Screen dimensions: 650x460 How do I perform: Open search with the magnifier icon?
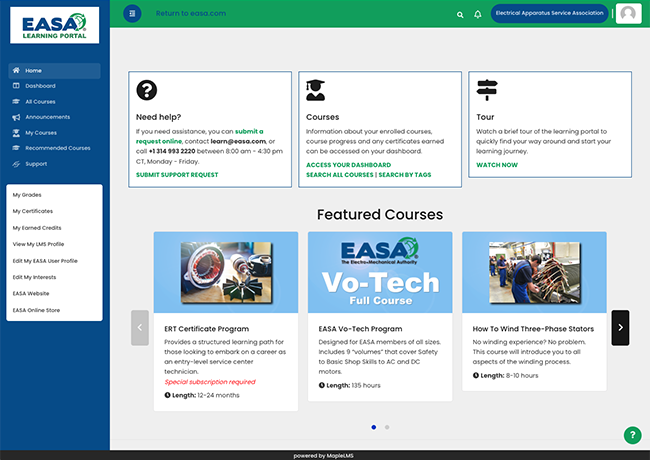tap(460, 15)
